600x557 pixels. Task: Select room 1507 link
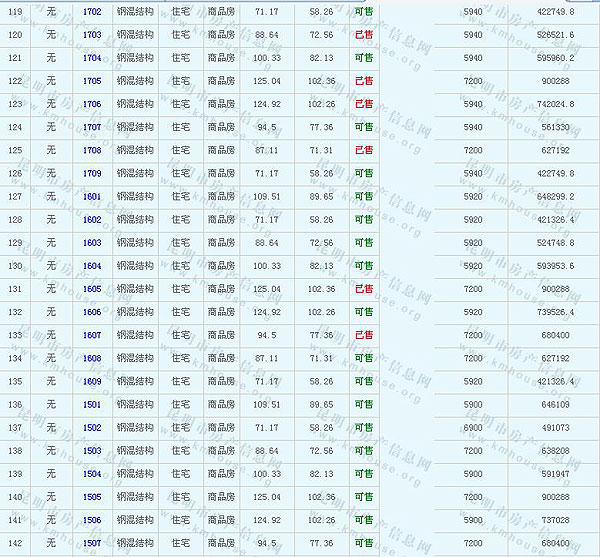92,543
